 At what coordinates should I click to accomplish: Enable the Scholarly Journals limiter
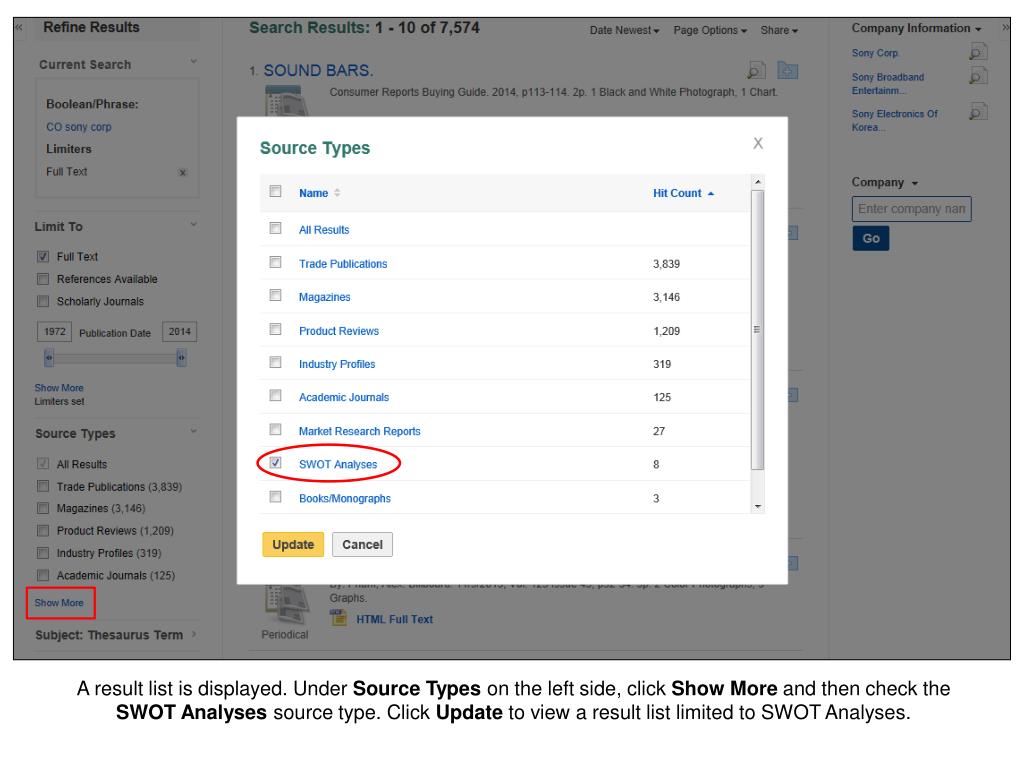[x=43, y=301]
